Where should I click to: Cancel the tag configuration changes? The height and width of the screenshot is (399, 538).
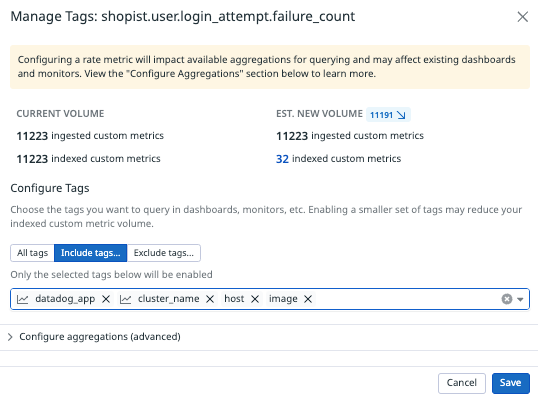461,383
